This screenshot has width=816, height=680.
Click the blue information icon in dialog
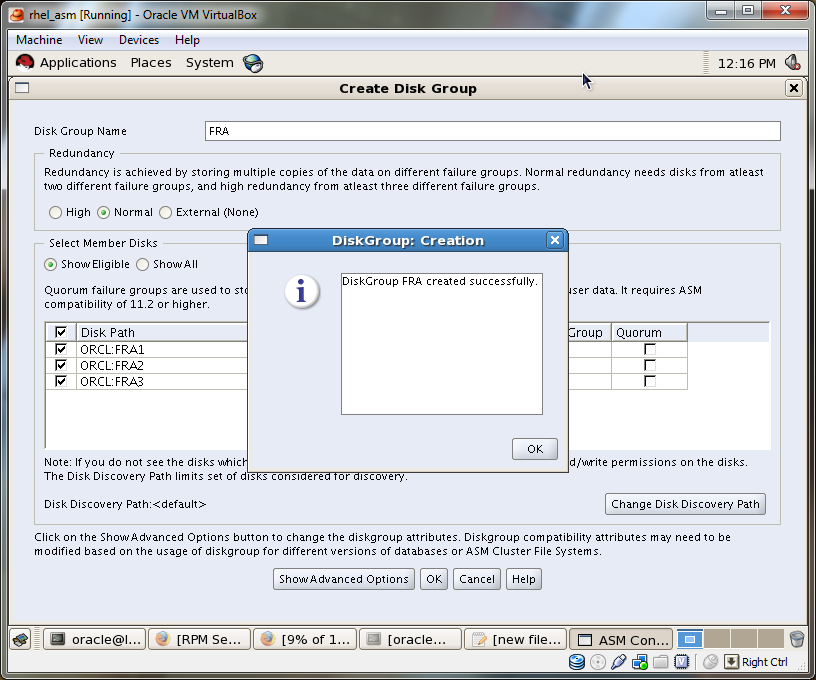tap(302, 291)
